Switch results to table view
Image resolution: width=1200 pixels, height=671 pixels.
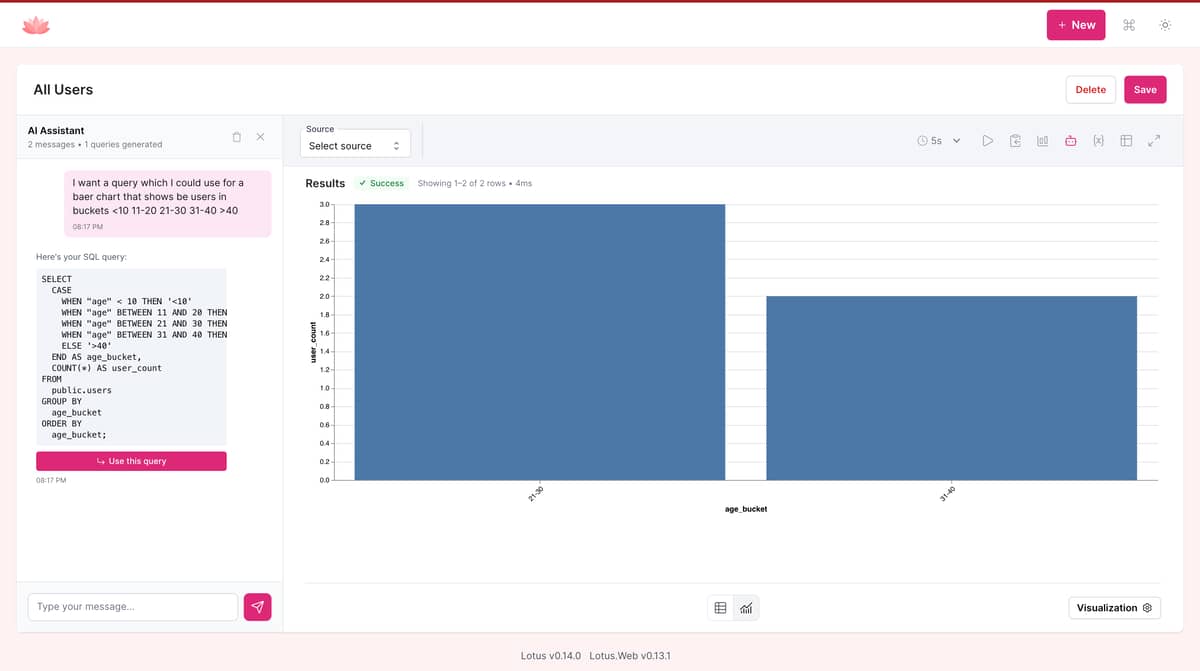720,608
